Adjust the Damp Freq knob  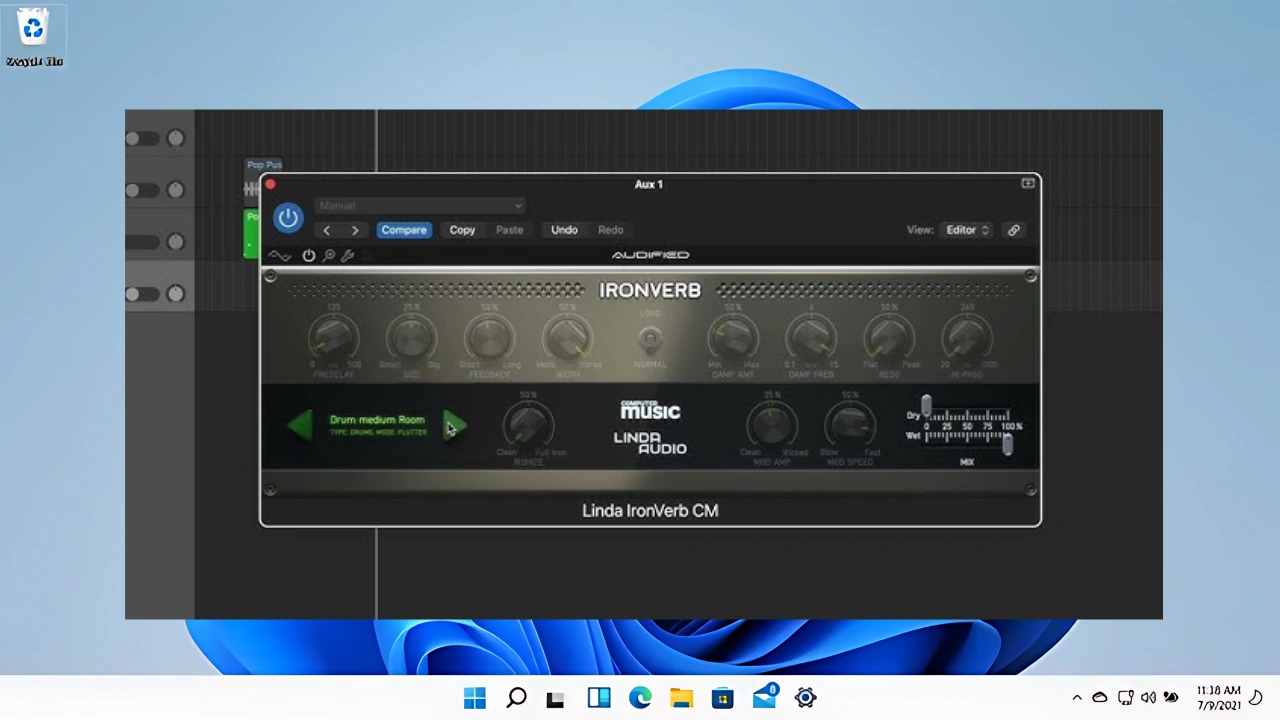click(x=811, y=338)
